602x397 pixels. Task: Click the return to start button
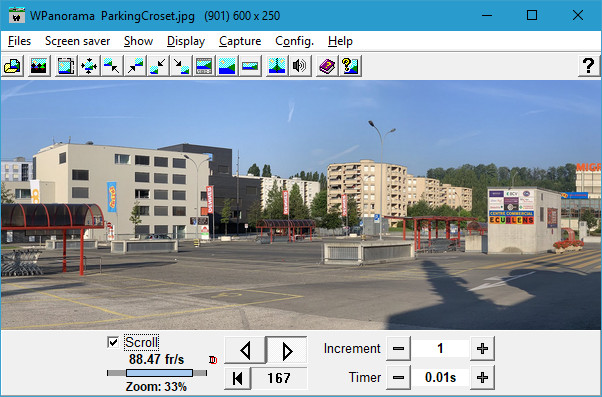point(238,378)
